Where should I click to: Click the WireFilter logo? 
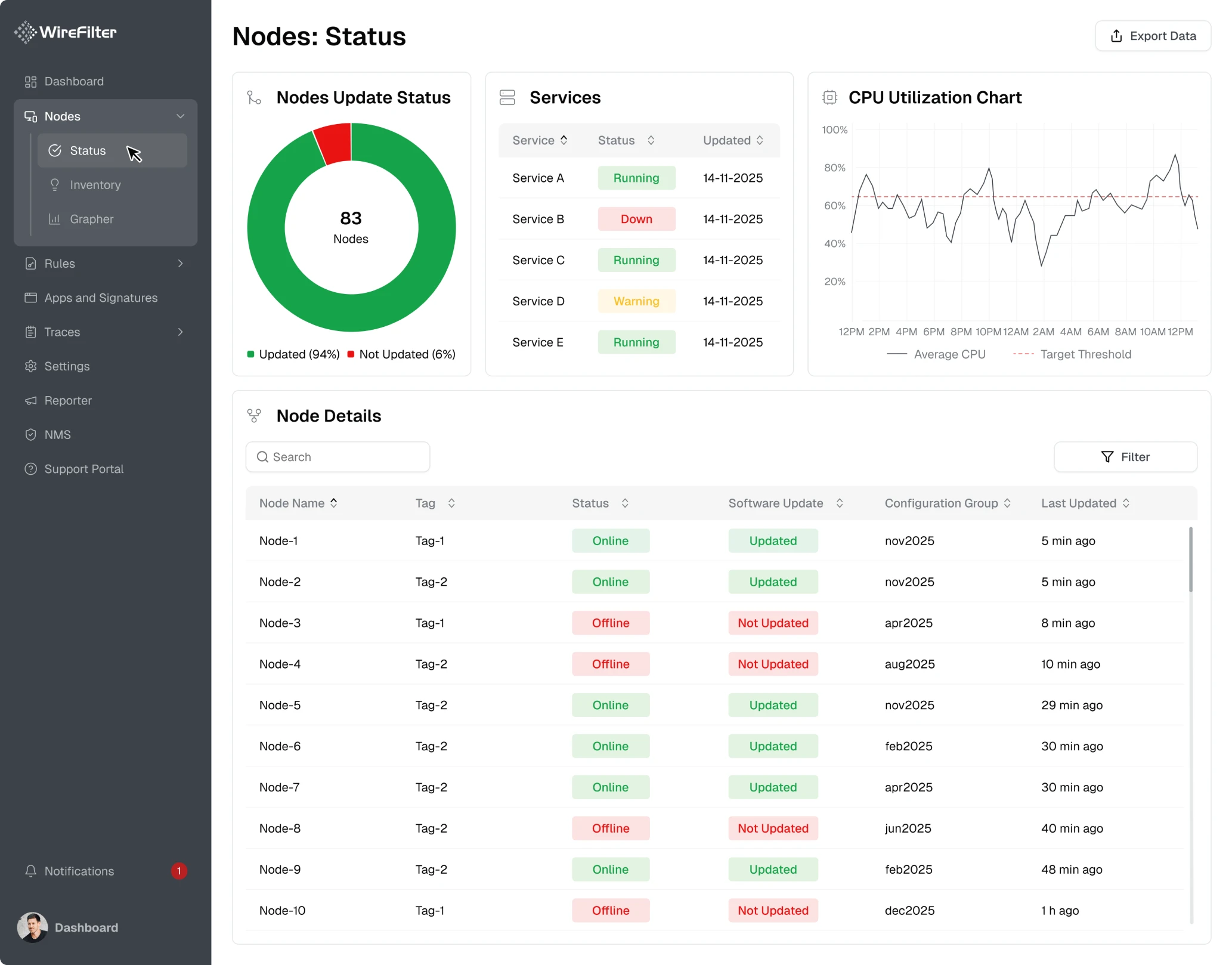[64, 32]
